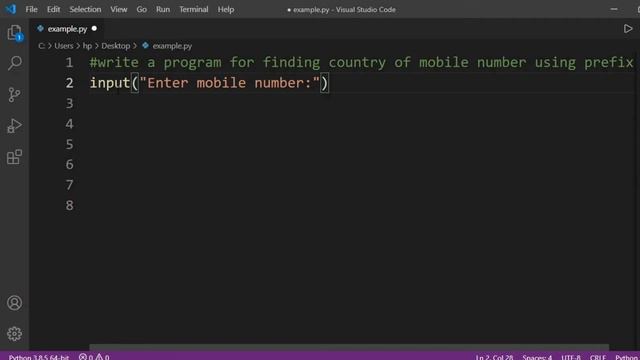Click line number 8 in the gutter

coord(69,205)
